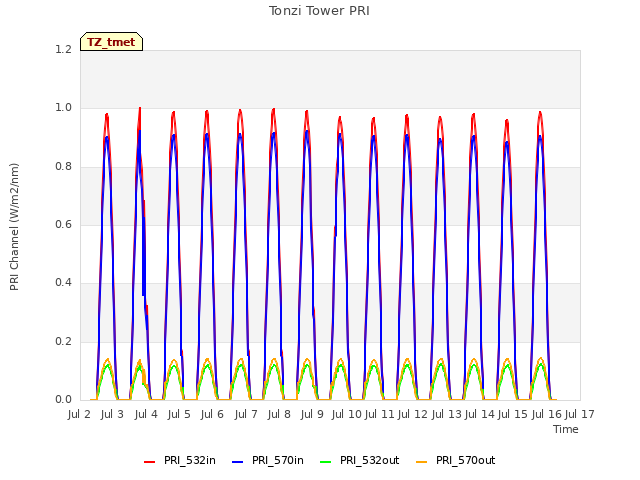Click the x-axis Time label

(566, 429)
